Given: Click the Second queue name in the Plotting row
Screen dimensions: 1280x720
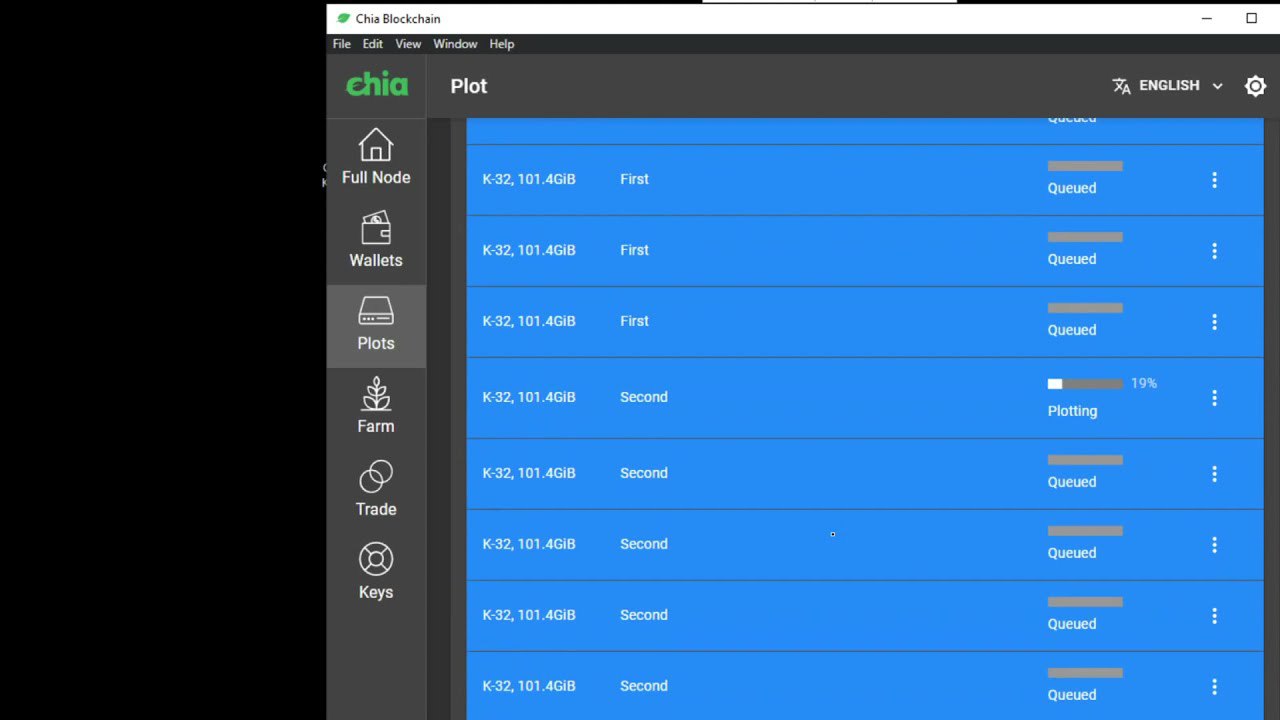Looking at the screenshot, I should coord(644,397).
